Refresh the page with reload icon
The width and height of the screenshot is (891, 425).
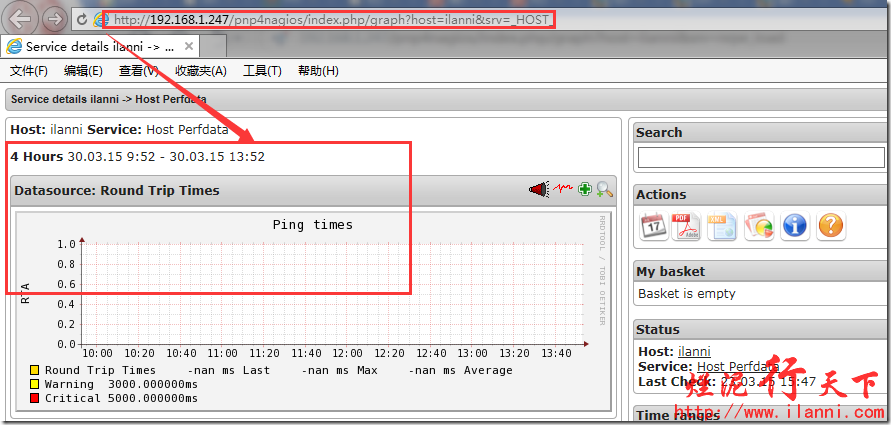[x=81, y=20]
